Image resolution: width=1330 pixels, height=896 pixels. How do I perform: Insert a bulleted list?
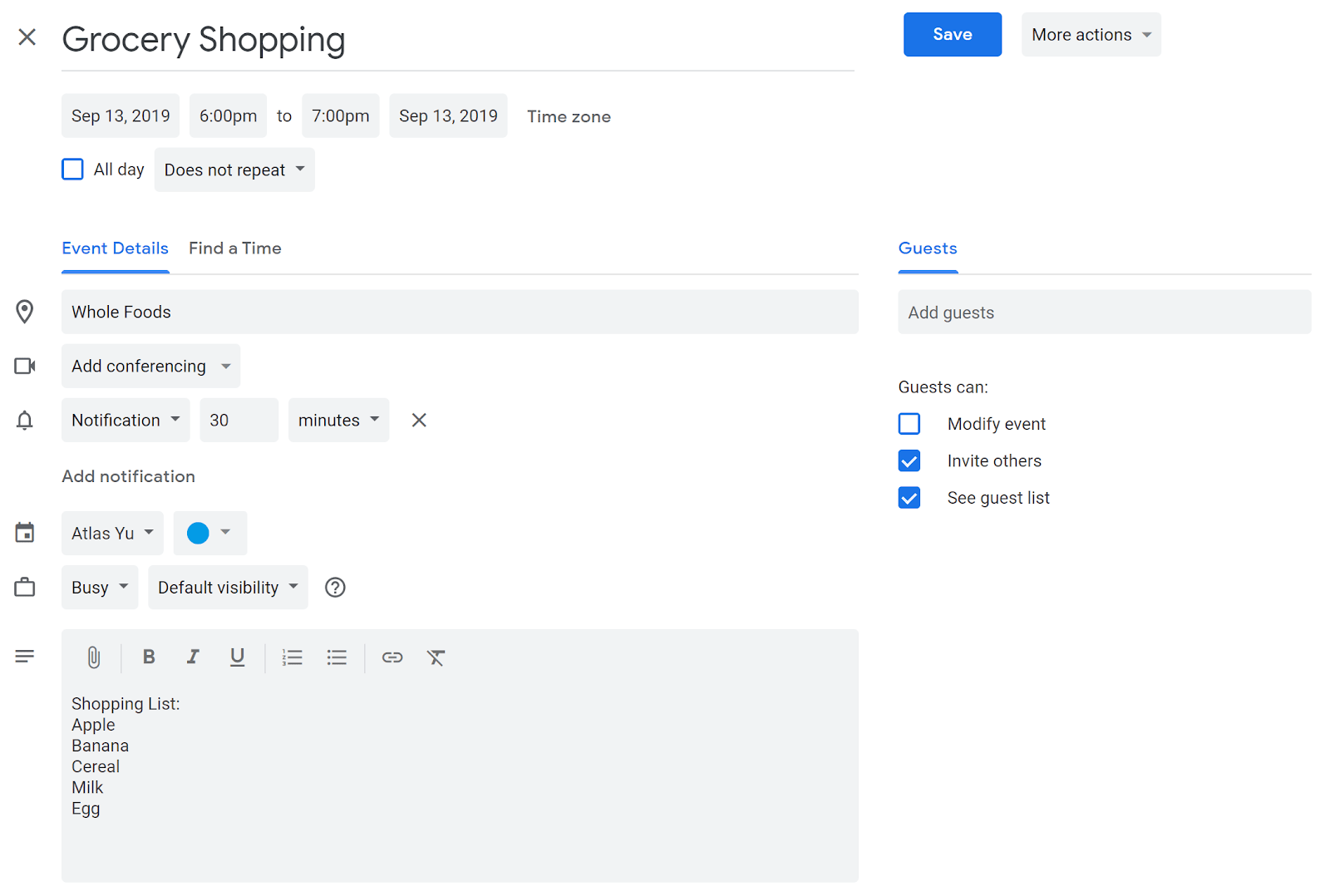click(x=337, y=657)
